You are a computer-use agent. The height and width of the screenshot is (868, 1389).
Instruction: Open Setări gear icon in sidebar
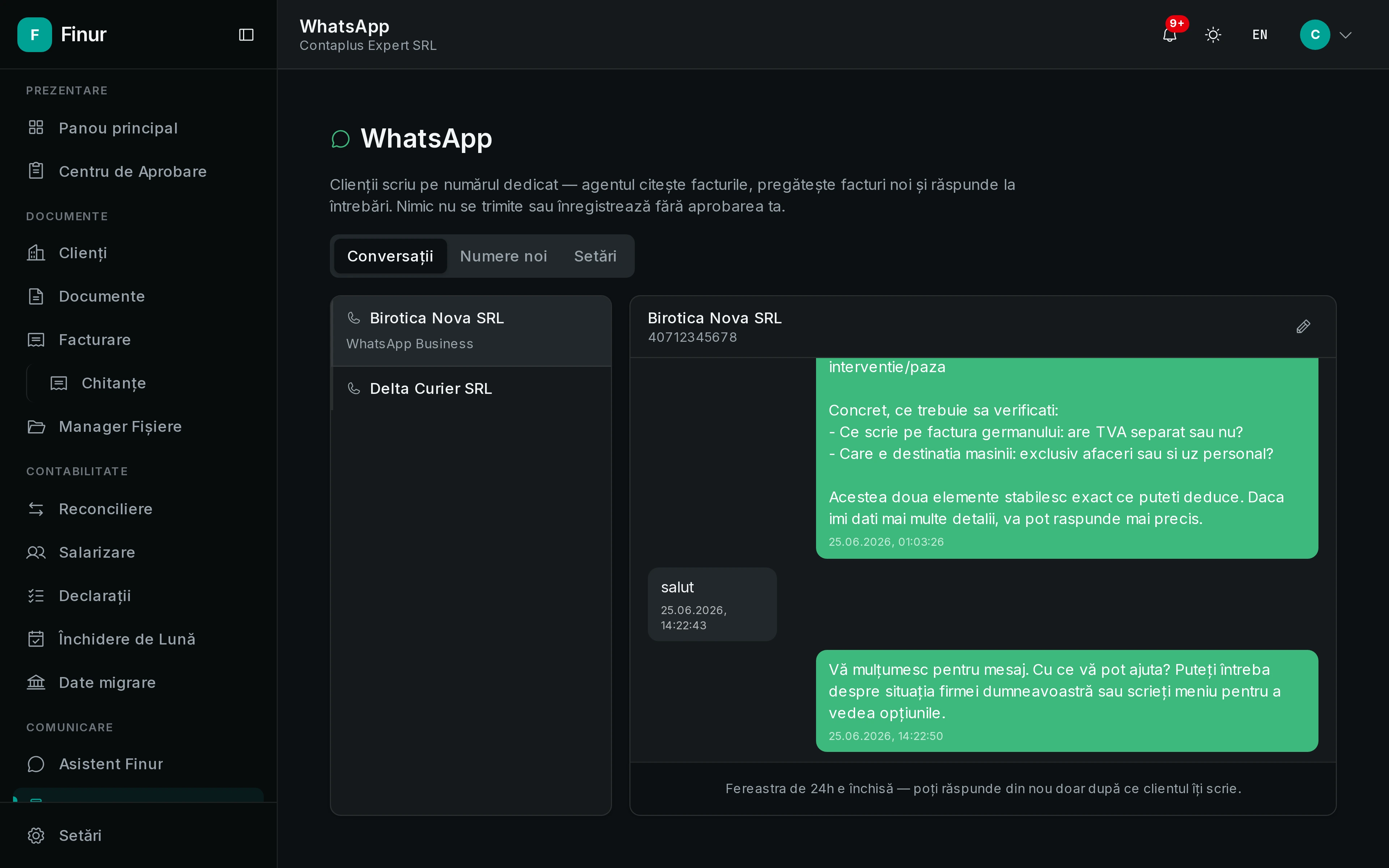[x=36, y=835]
